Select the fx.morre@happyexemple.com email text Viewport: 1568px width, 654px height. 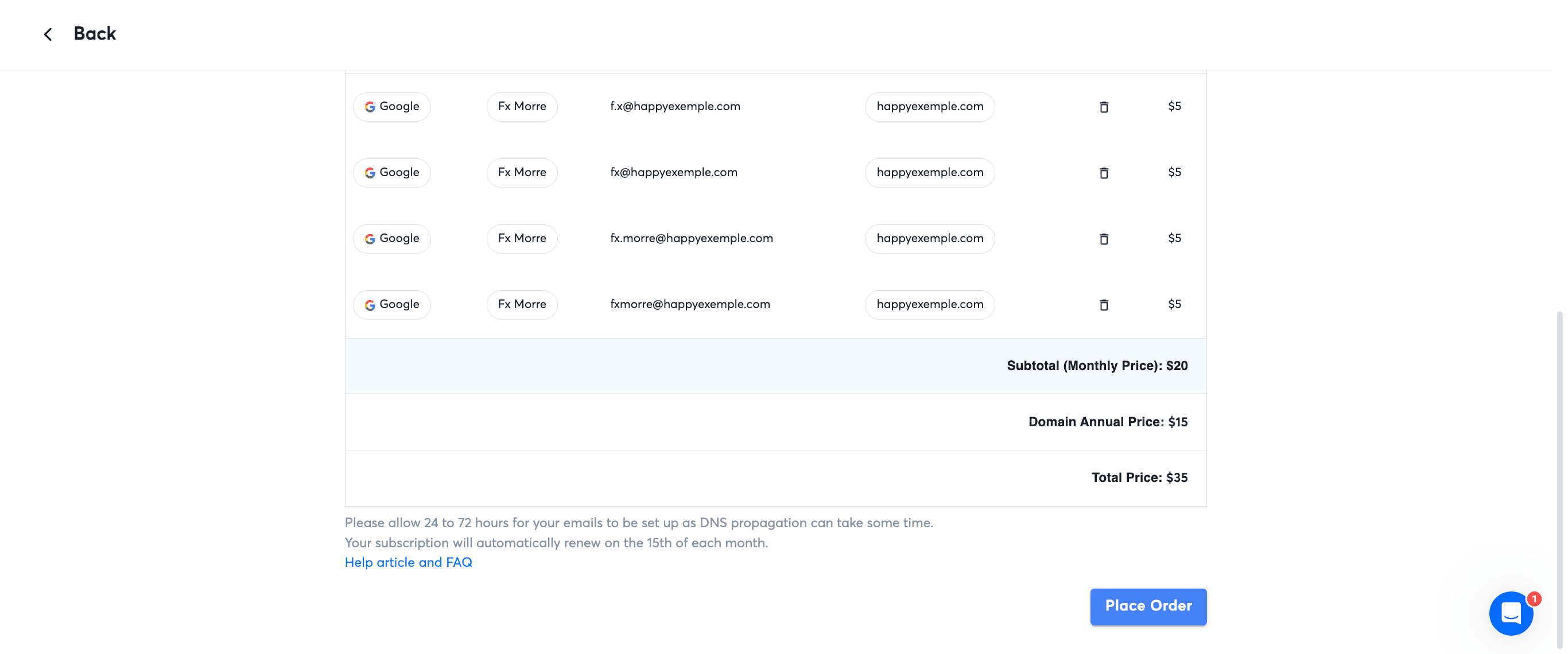[x=692, y=239]
